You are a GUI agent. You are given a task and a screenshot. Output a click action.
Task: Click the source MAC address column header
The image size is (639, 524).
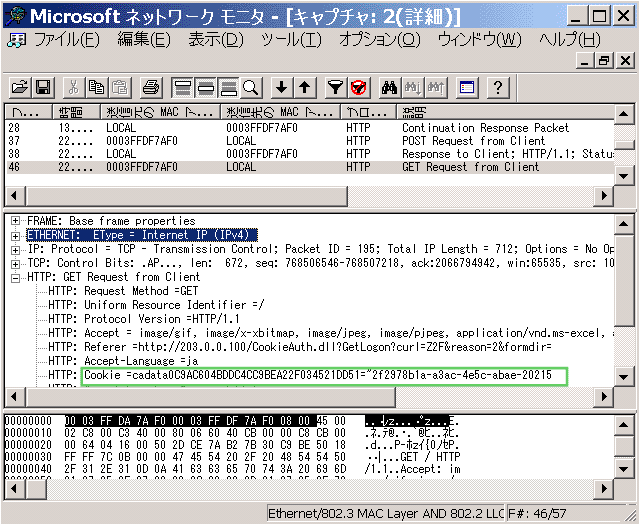coord(160,112)
